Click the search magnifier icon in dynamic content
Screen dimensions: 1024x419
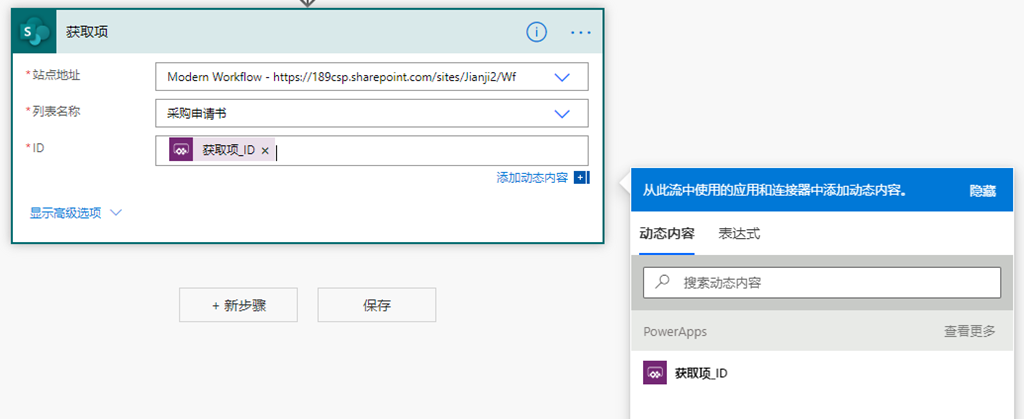coord(662,282)
